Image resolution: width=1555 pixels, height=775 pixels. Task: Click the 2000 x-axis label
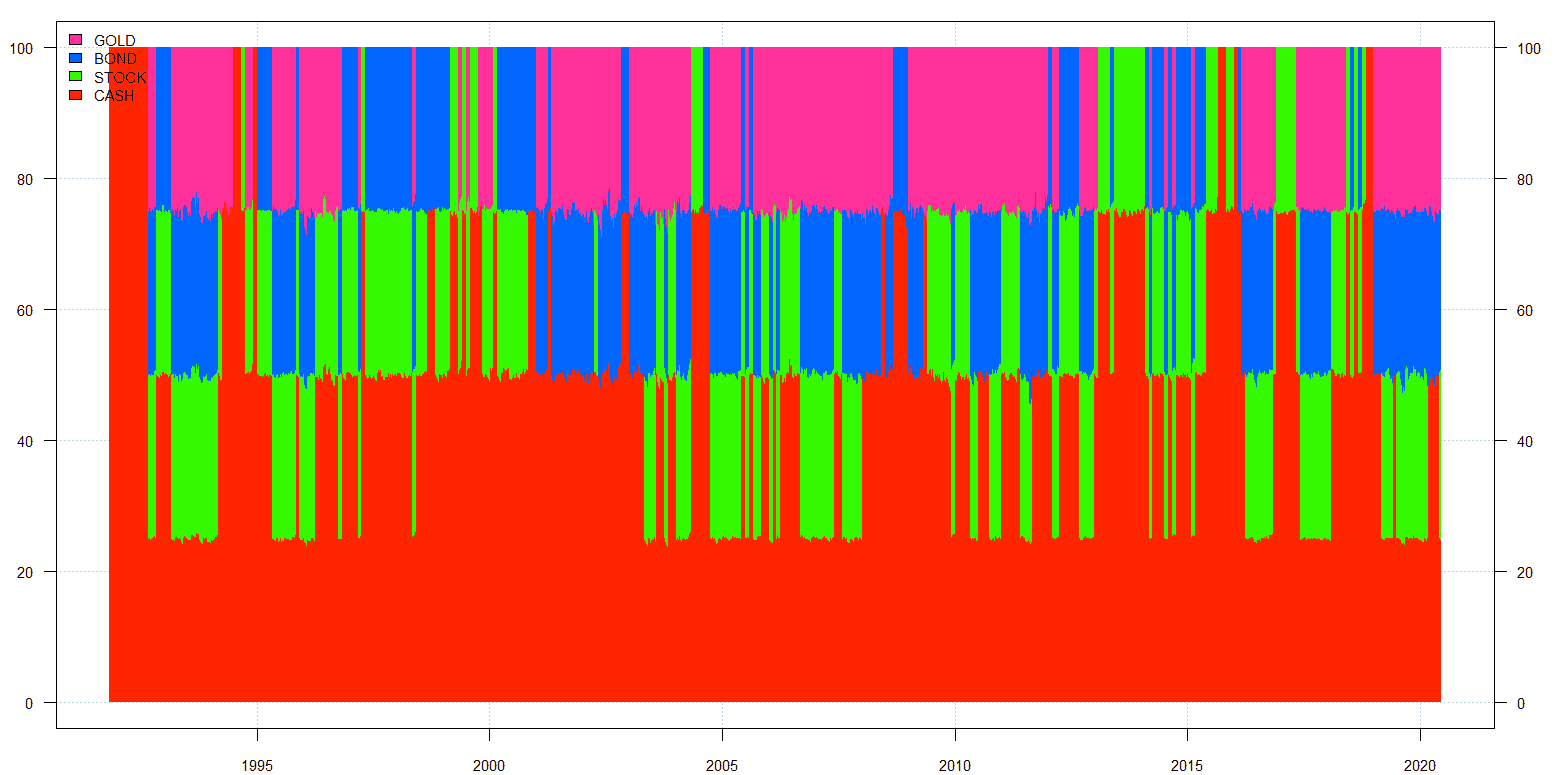(x=489, y=764)
